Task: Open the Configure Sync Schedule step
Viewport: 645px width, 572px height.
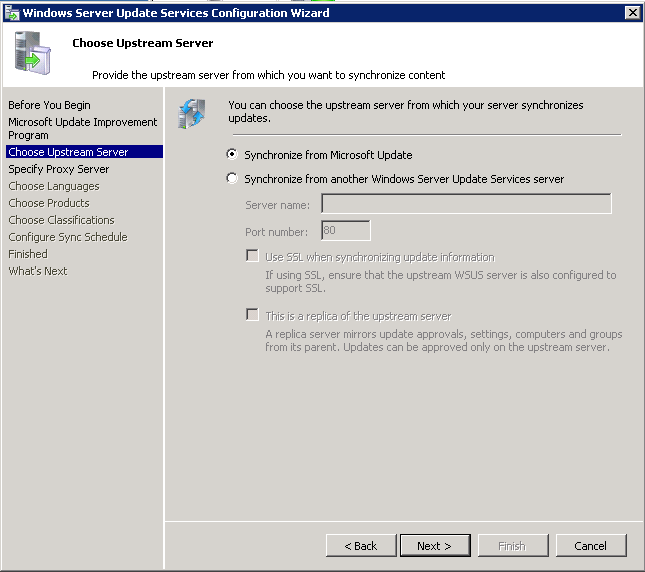Action: pyautogui.click(x=68, y=237)
